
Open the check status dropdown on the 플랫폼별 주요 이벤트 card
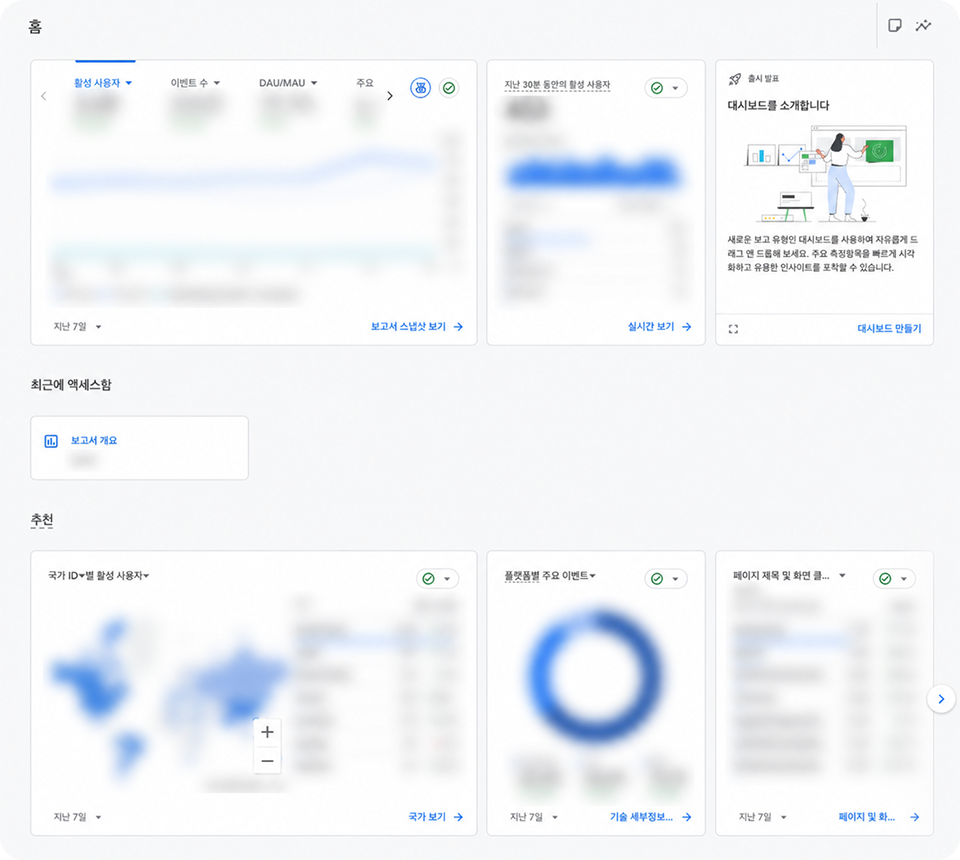675,579
